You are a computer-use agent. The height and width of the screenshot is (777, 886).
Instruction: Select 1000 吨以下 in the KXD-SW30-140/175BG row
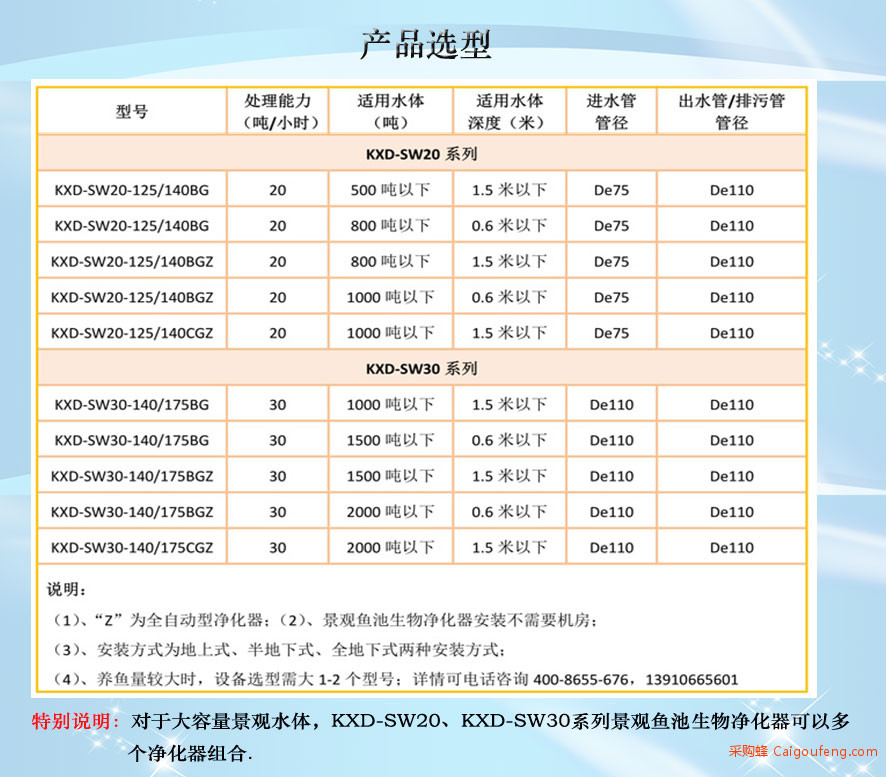pyautogui.click(x=390, y=405)
